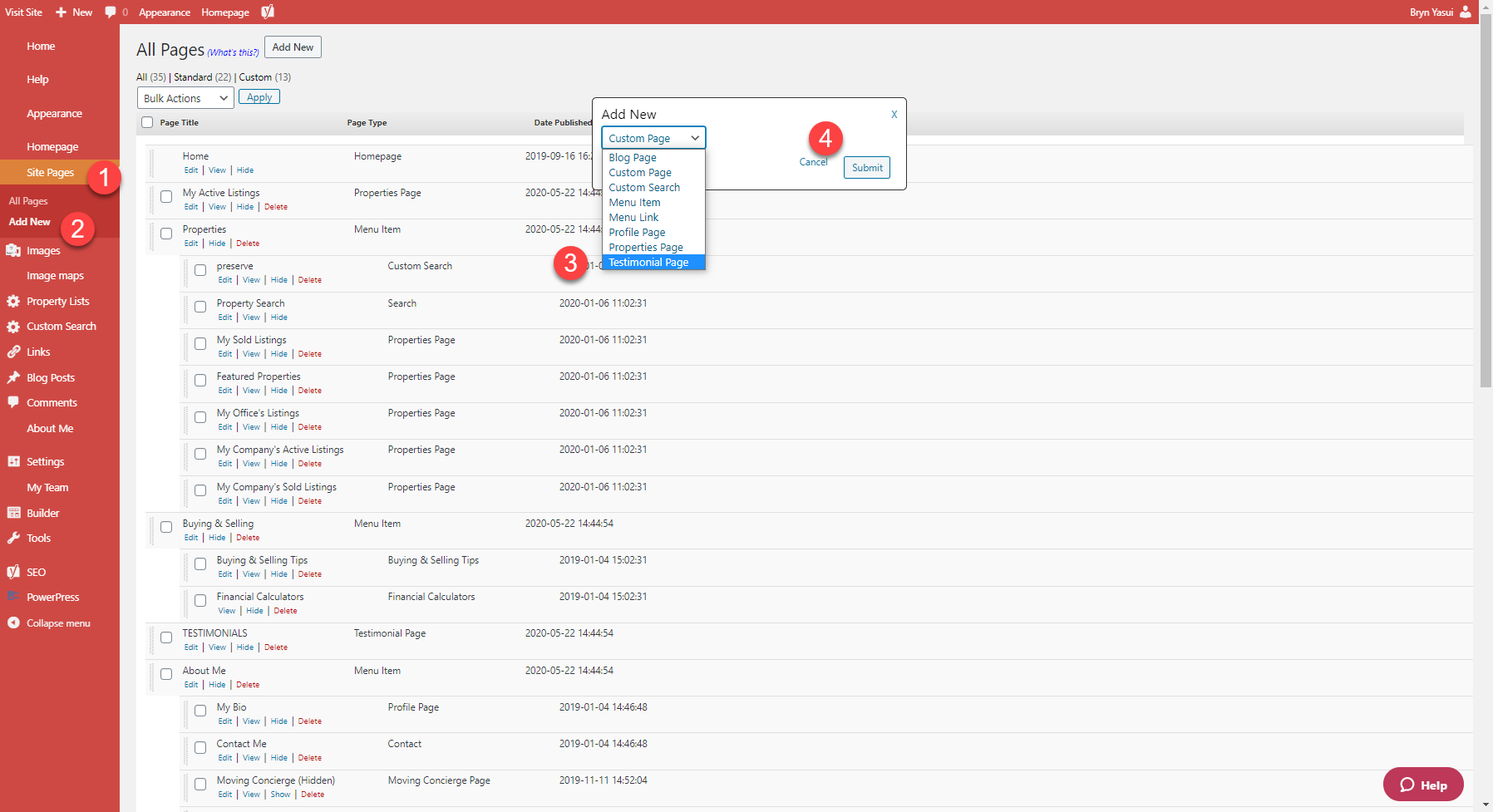Check the select-all checkbox in table header
Screen dimensions: 1493x812
pos(147,122)
